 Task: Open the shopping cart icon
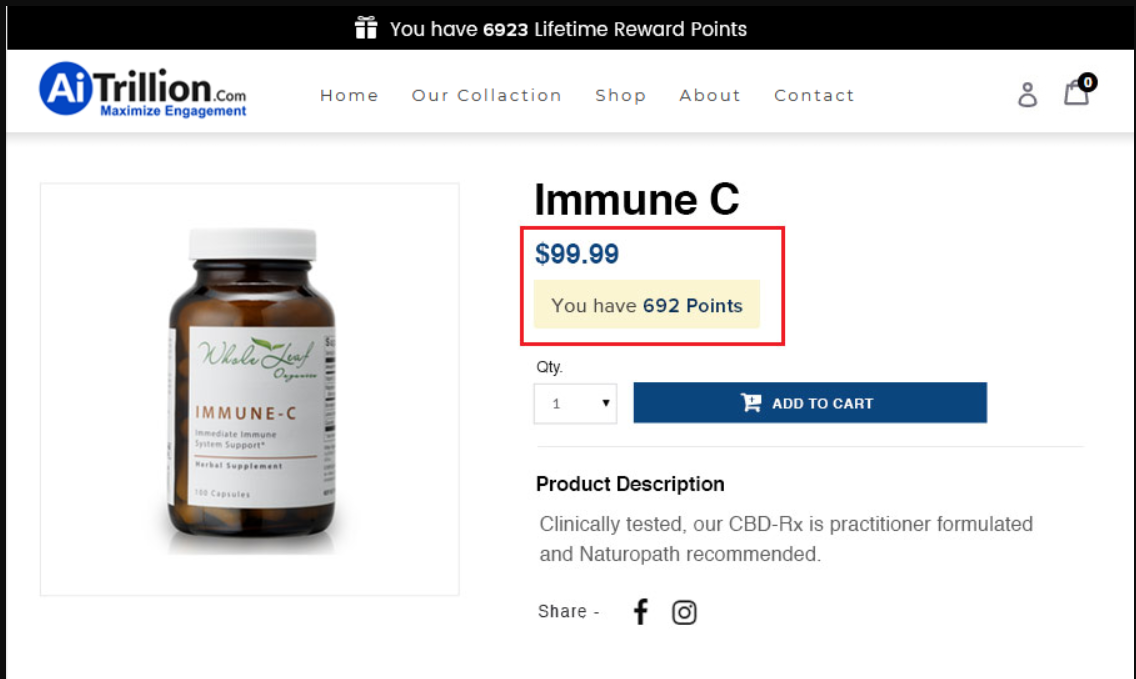[1075, 94]
